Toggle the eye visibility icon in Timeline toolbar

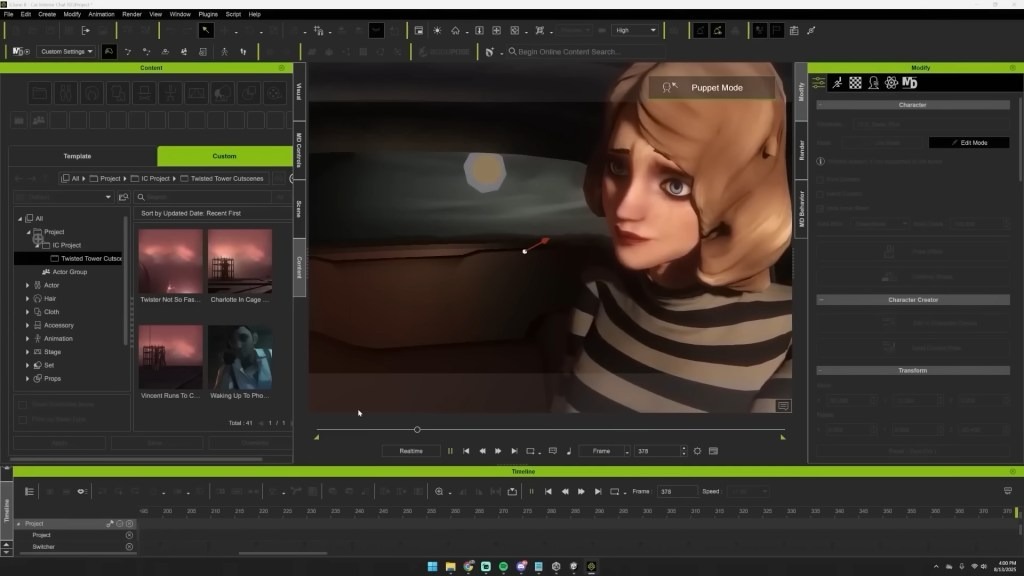tap(82, 491)
